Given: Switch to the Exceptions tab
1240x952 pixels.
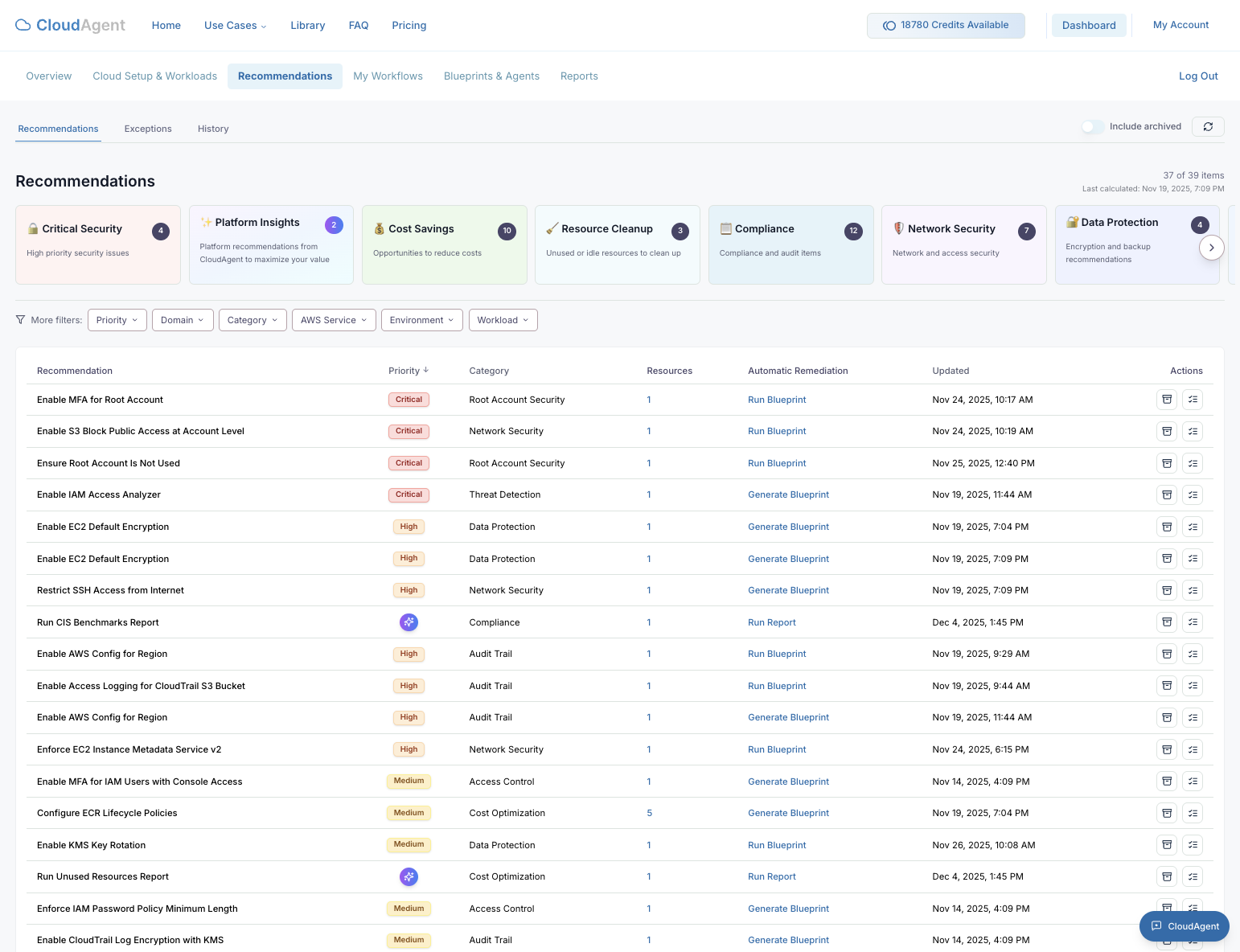Looking at the screenshot, I should (x=148, y=129).
